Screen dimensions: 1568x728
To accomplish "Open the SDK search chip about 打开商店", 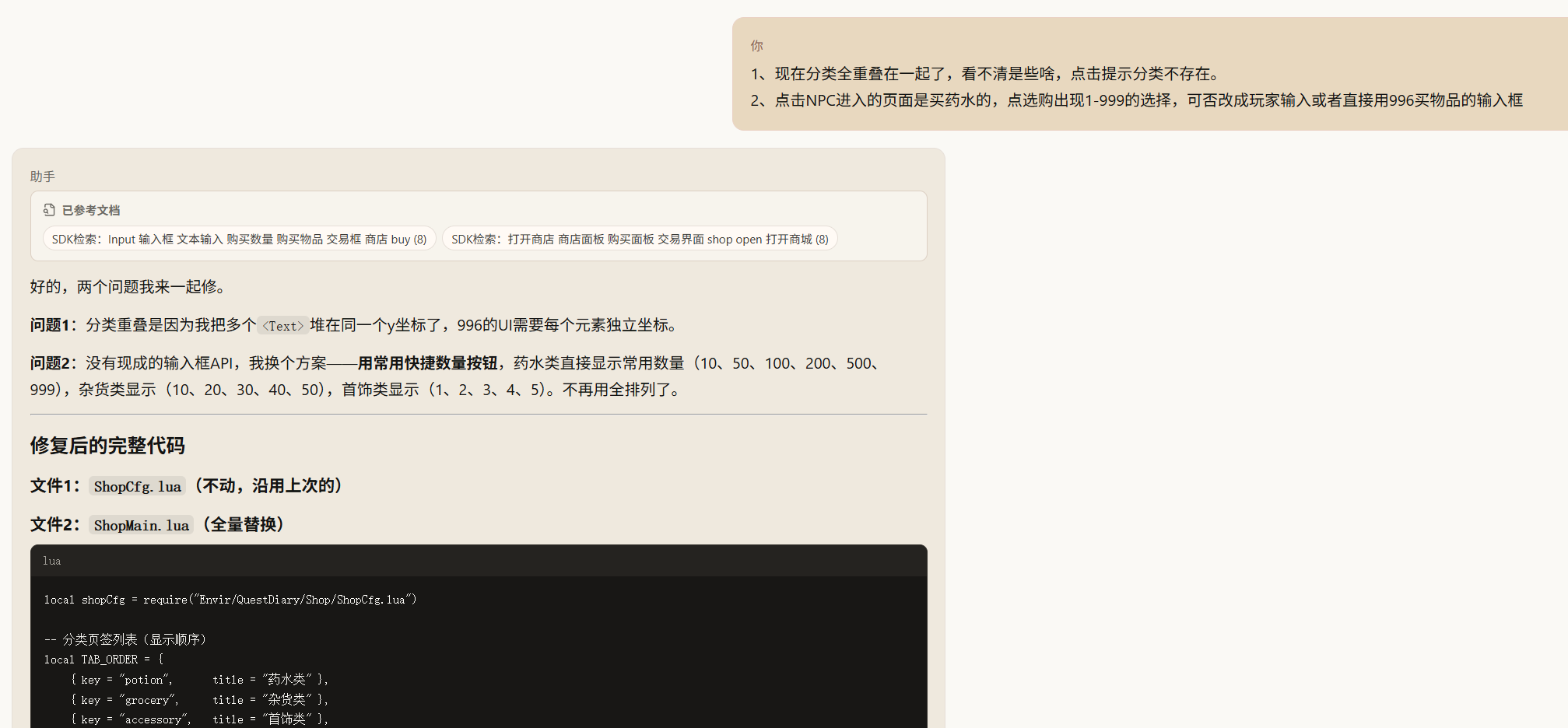I will (x=640, y=239).
